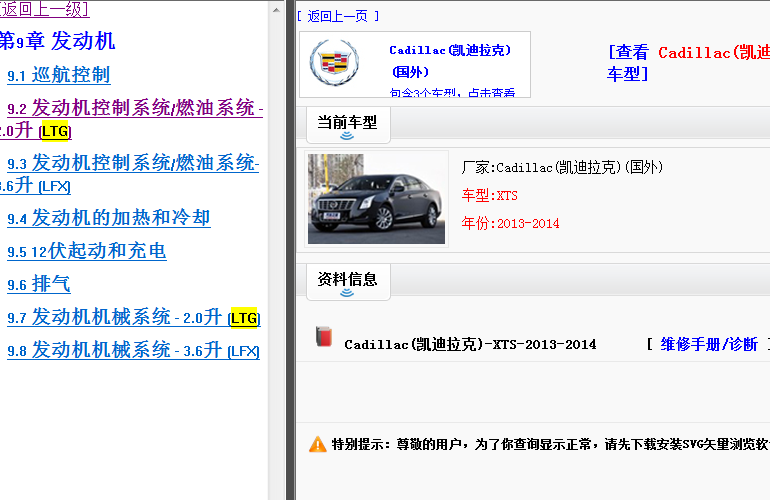This screenshot has width=770, height=500.
Task: Open section 9.5 12伏起动和充电
Action: (86, 251)
